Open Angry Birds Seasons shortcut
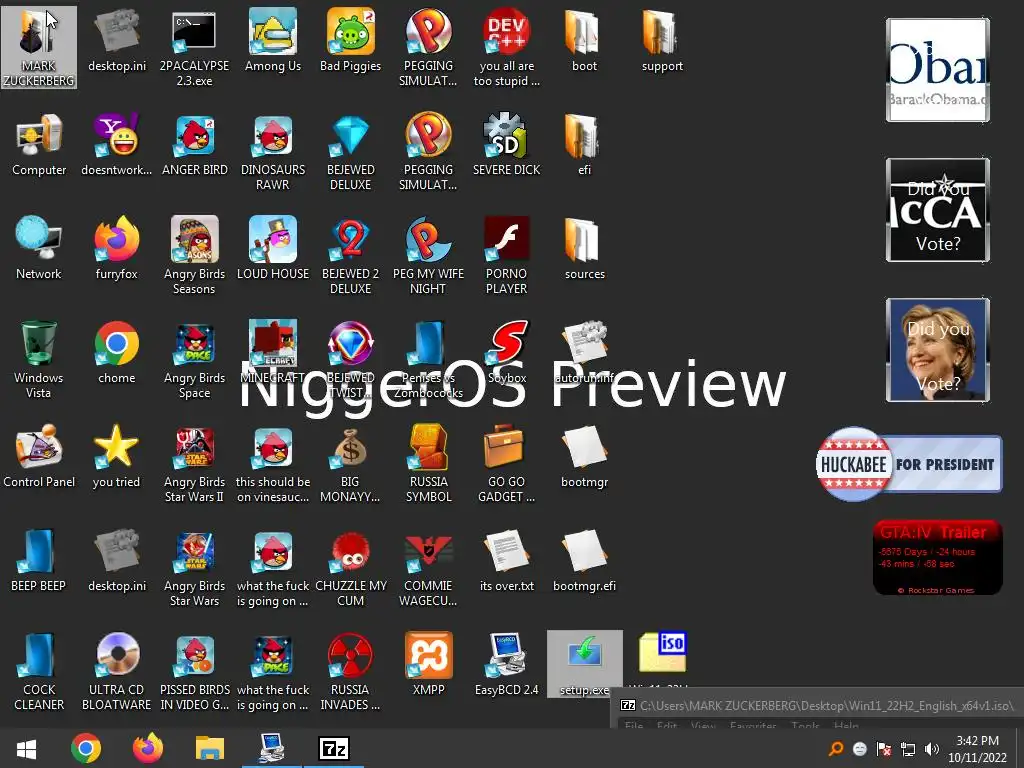This screenshot has width=1024, height=768. [194, 255]
